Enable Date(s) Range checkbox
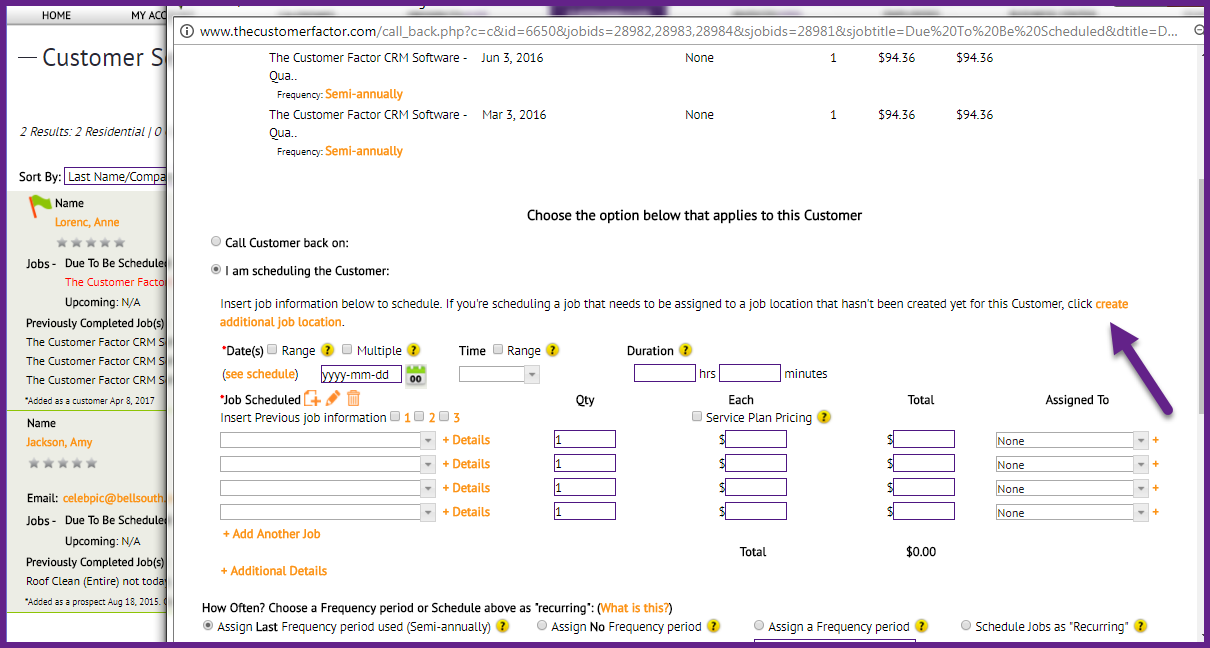Viewport: 1210px width, 648px height. (x=272, y=350)
